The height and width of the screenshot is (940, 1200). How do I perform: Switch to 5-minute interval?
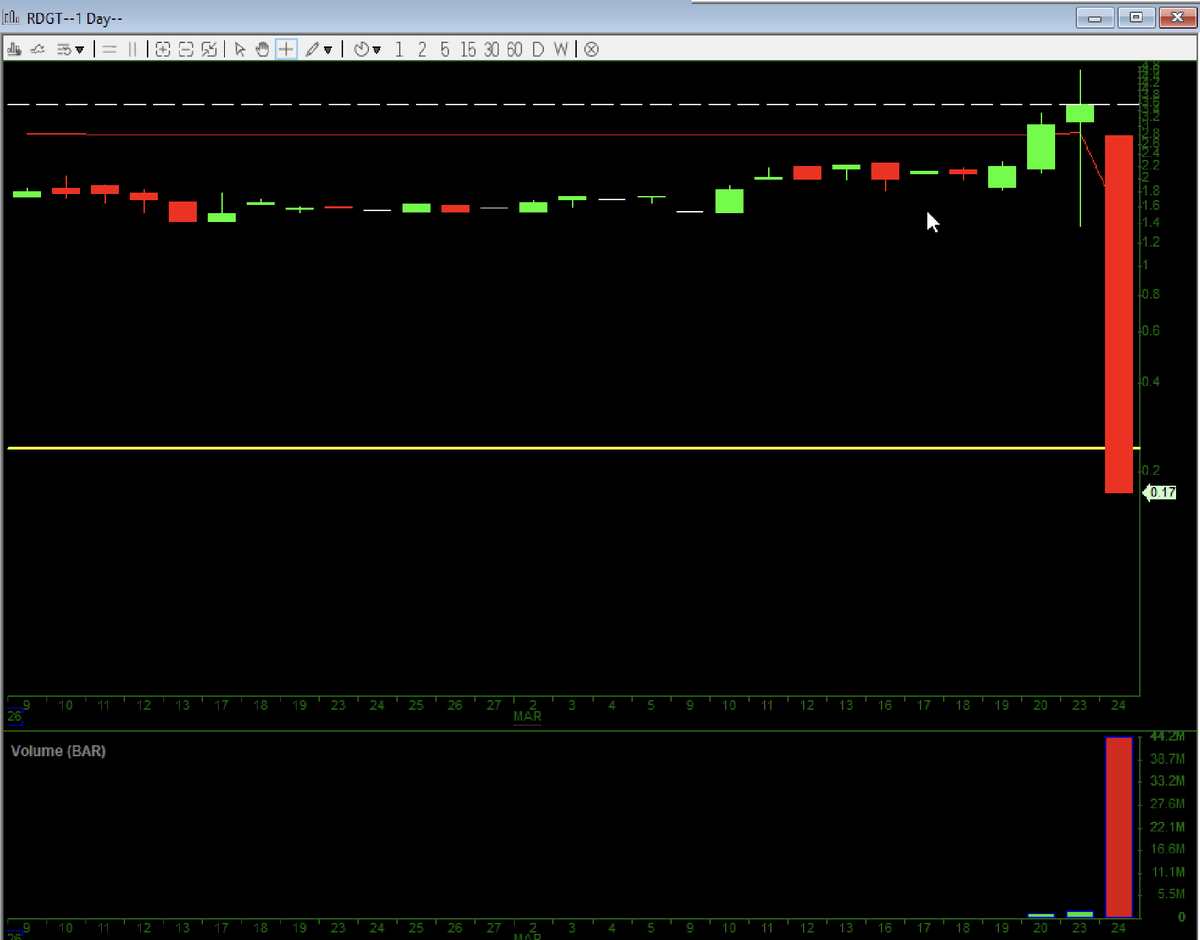click(445, 49)
